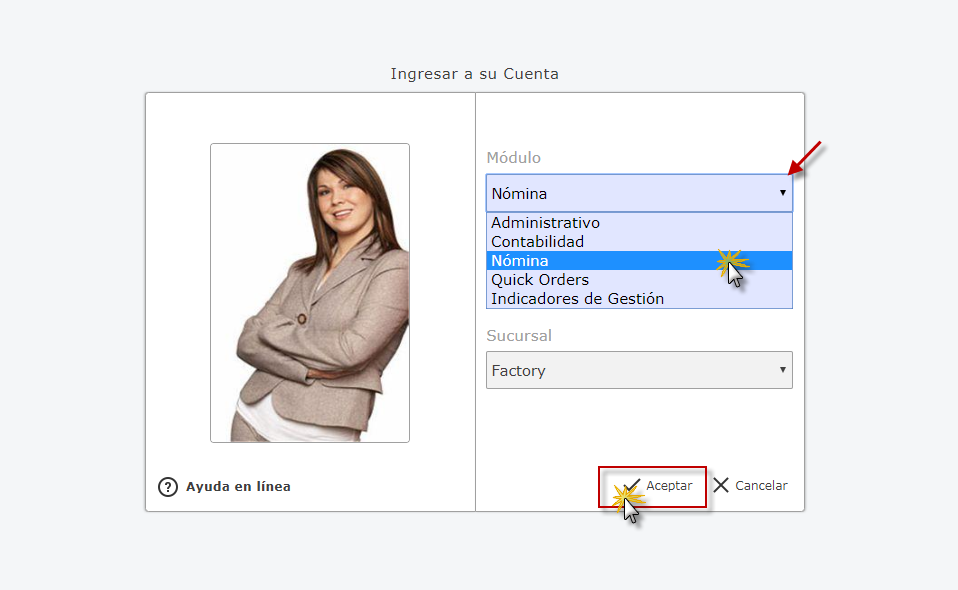958x590 pixels.
Task: Click the Ingresar a su Cuenta title
Action: pos(474,74)
